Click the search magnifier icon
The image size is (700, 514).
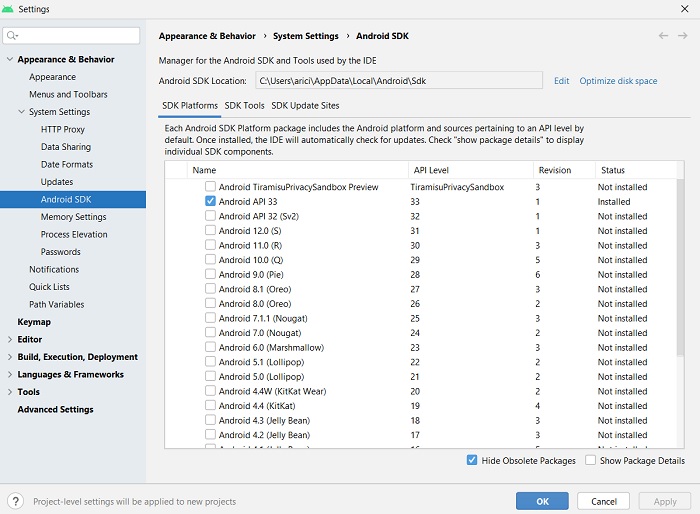click(x=12, y=36)
